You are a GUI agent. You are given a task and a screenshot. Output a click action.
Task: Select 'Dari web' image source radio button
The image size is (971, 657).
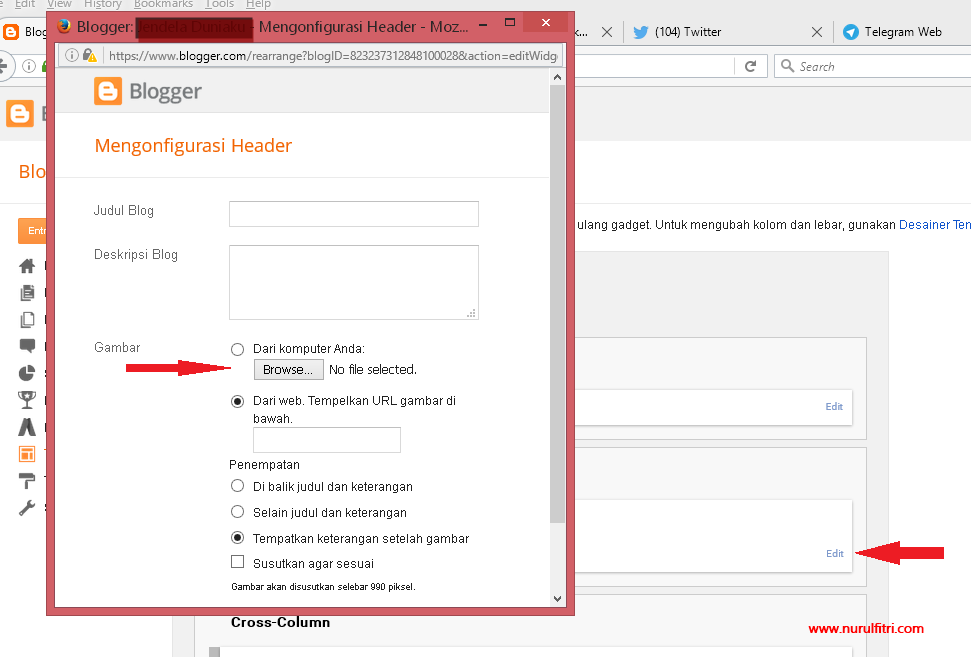(237, 401)
